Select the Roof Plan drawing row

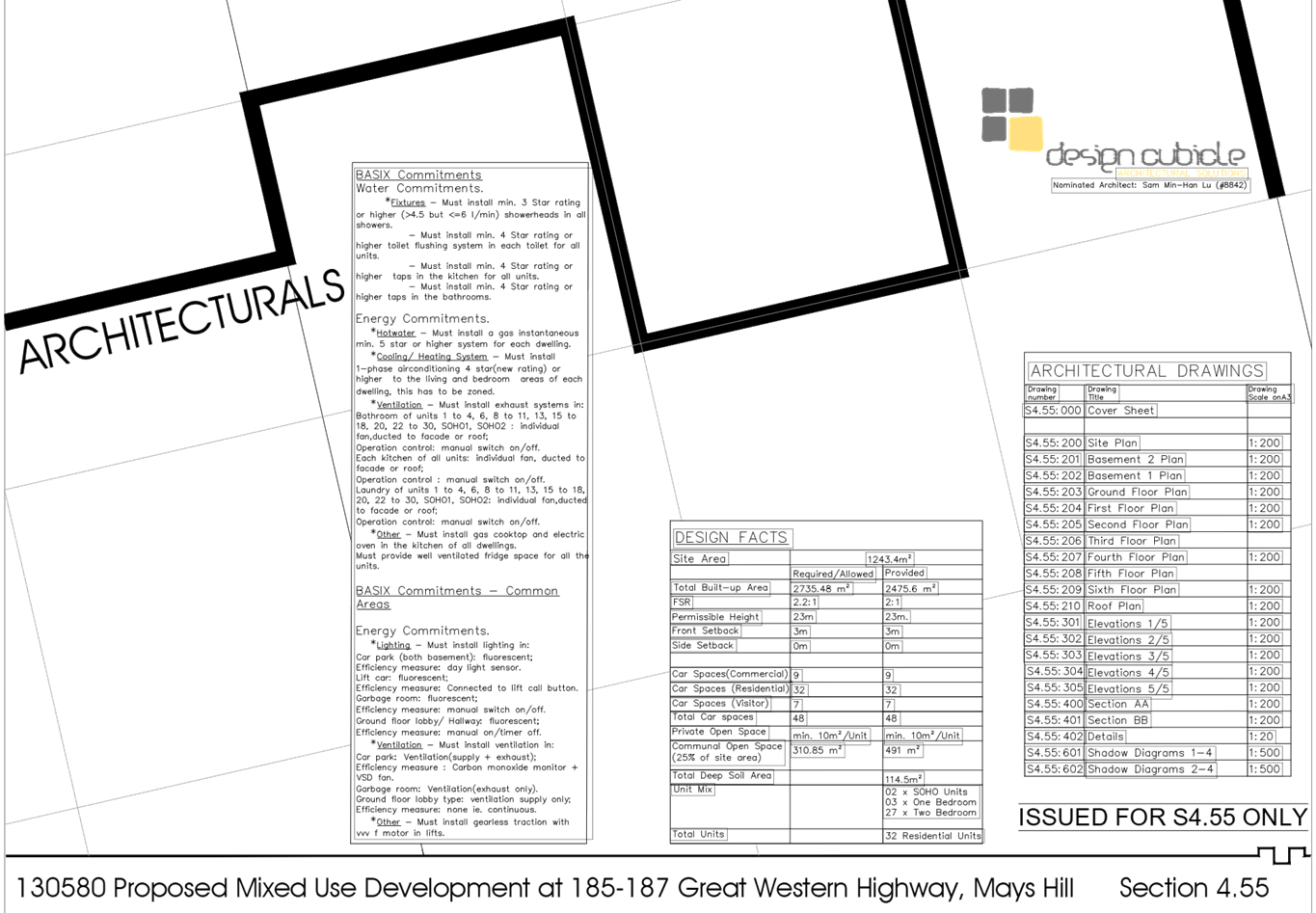1115,606
